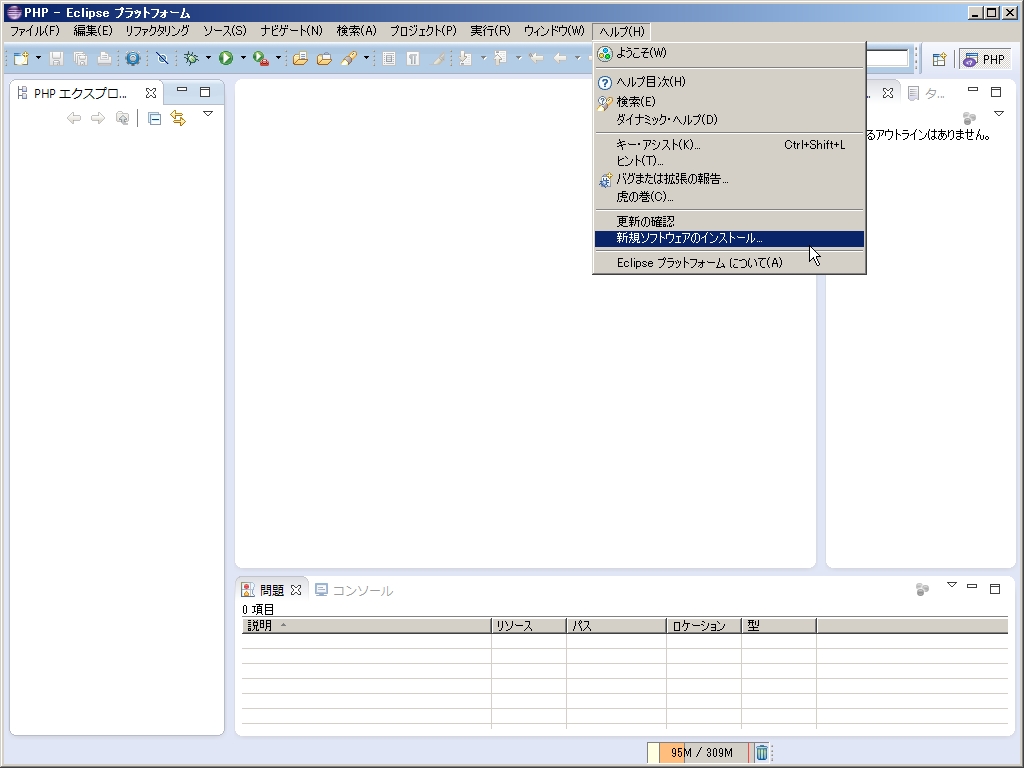The image size is (1024, 768).
Task: Close the PHP Explorer tab
Action: tap(151, 93)
